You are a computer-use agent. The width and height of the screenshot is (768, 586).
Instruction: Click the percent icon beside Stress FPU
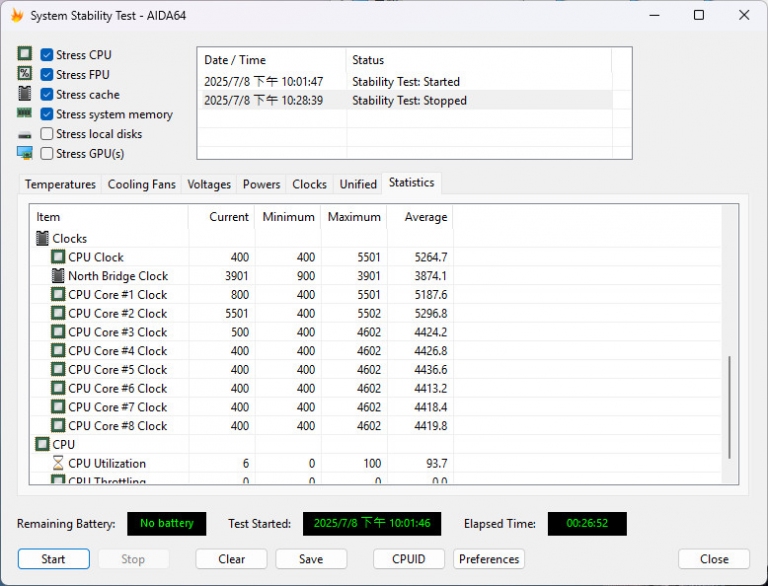coord(24,73)
